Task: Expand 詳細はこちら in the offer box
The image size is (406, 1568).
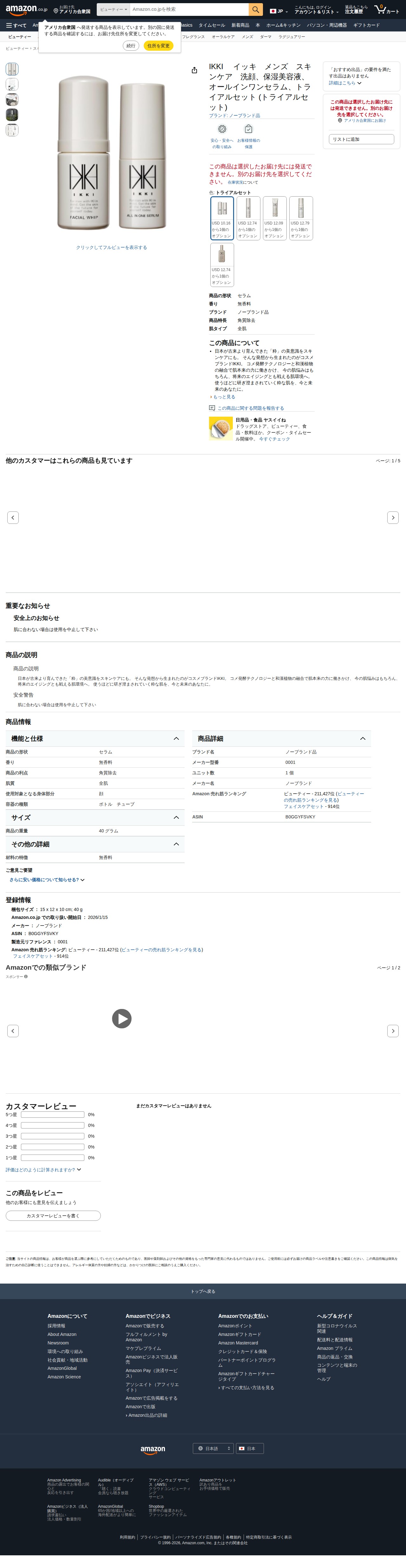Action: (344, 83)
